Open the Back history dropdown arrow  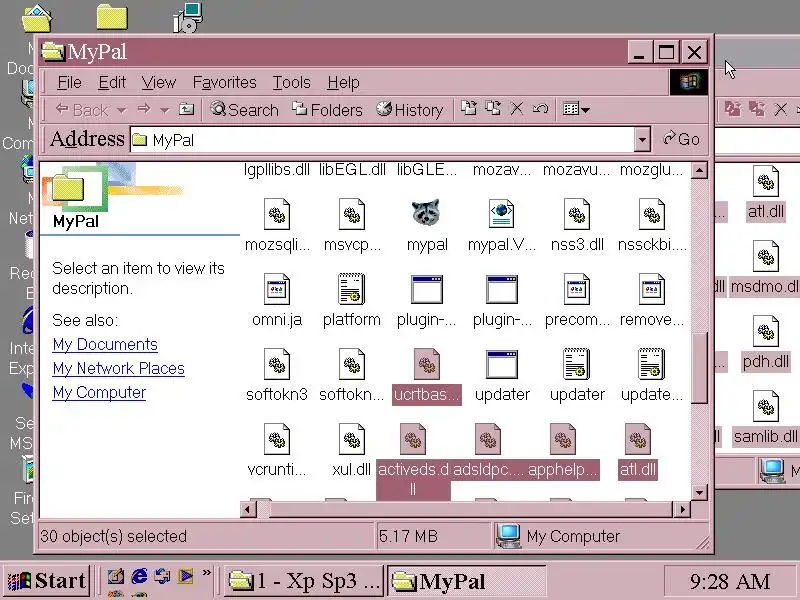point(121,110)
